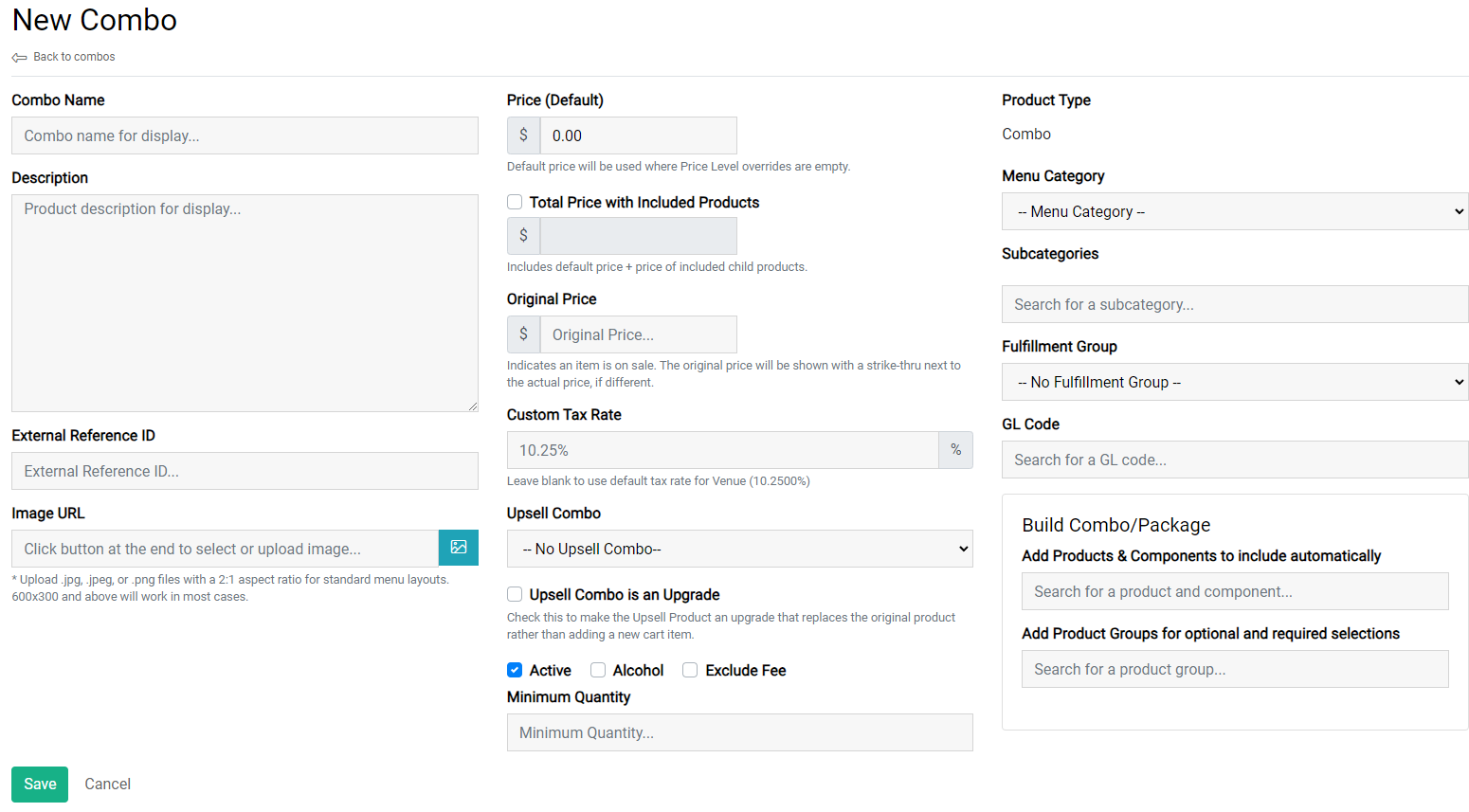Click the Minimum Quantity field

(739, 732)
